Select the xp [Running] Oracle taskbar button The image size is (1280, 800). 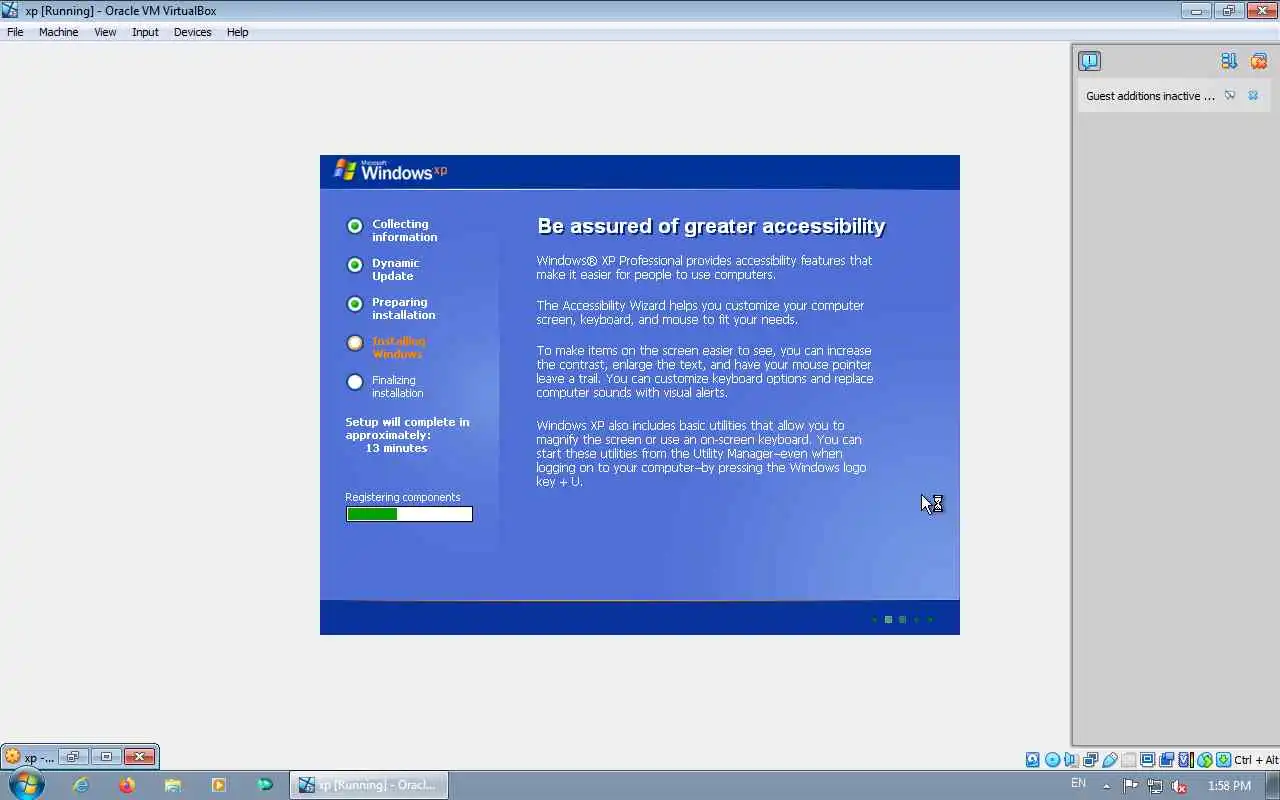point(369,785)
